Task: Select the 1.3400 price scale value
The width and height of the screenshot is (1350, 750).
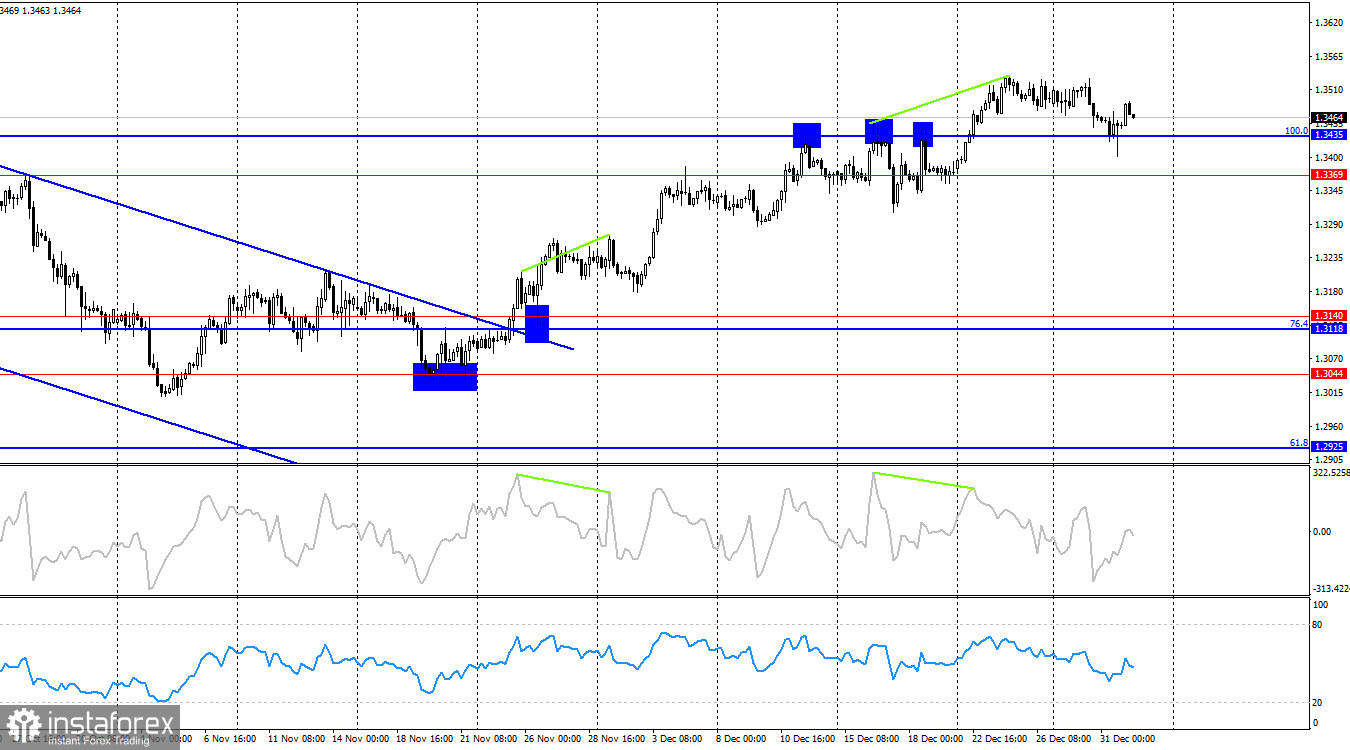Action: (x=1329, y=158)
